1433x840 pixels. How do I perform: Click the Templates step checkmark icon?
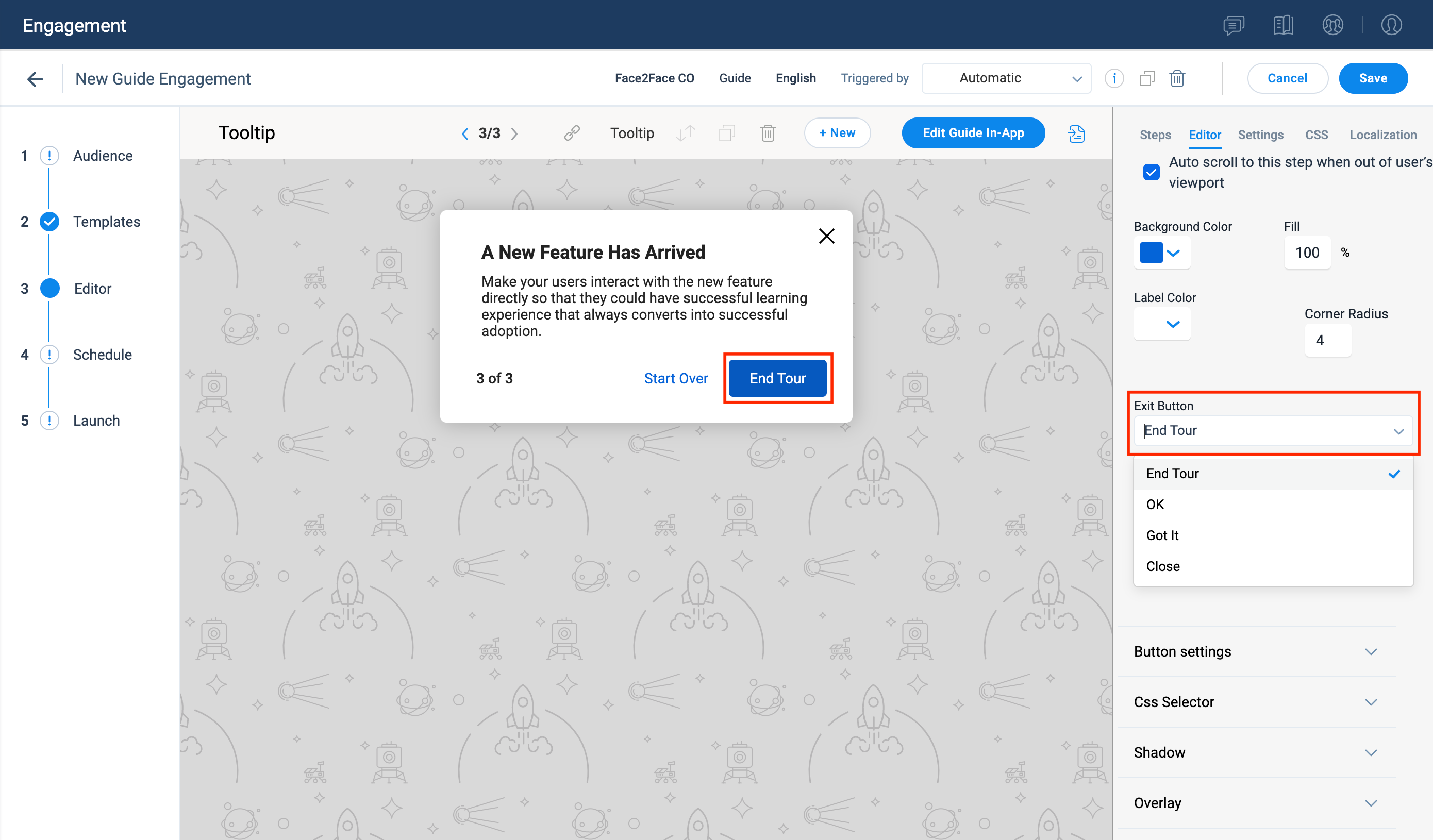49,222
